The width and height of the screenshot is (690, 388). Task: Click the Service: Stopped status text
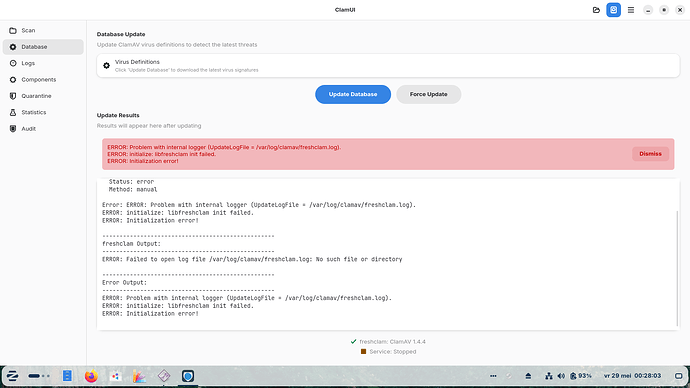click(x=393, y=351)
